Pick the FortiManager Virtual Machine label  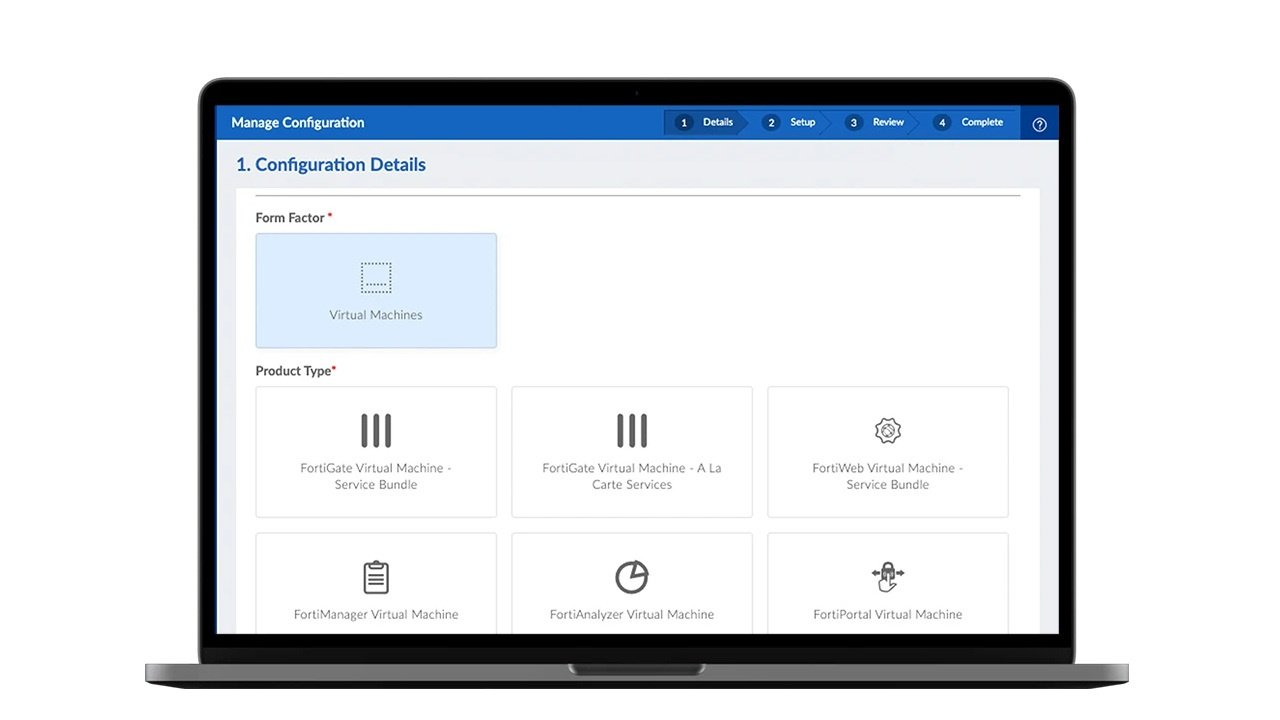[376, 614]
